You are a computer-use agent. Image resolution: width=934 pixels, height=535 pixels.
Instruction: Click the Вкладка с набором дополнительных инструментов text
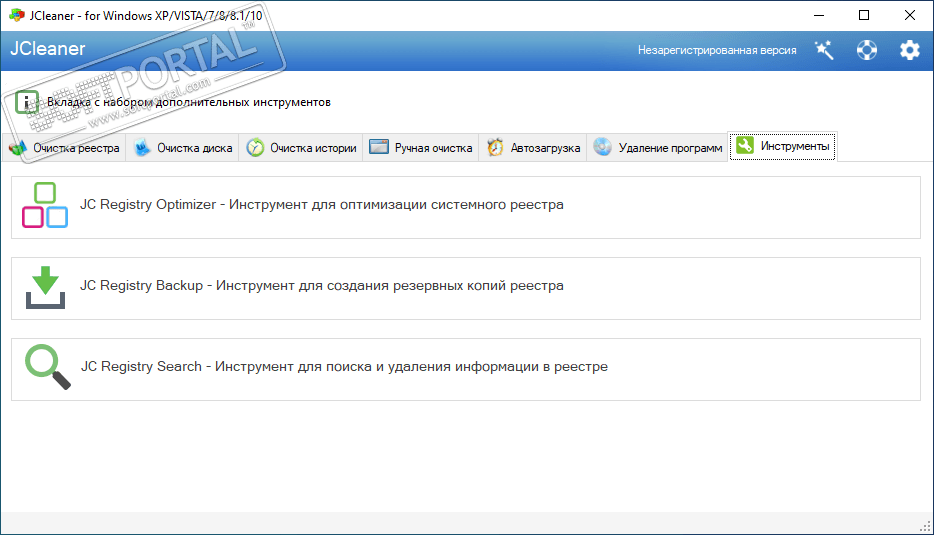(189, 102)
